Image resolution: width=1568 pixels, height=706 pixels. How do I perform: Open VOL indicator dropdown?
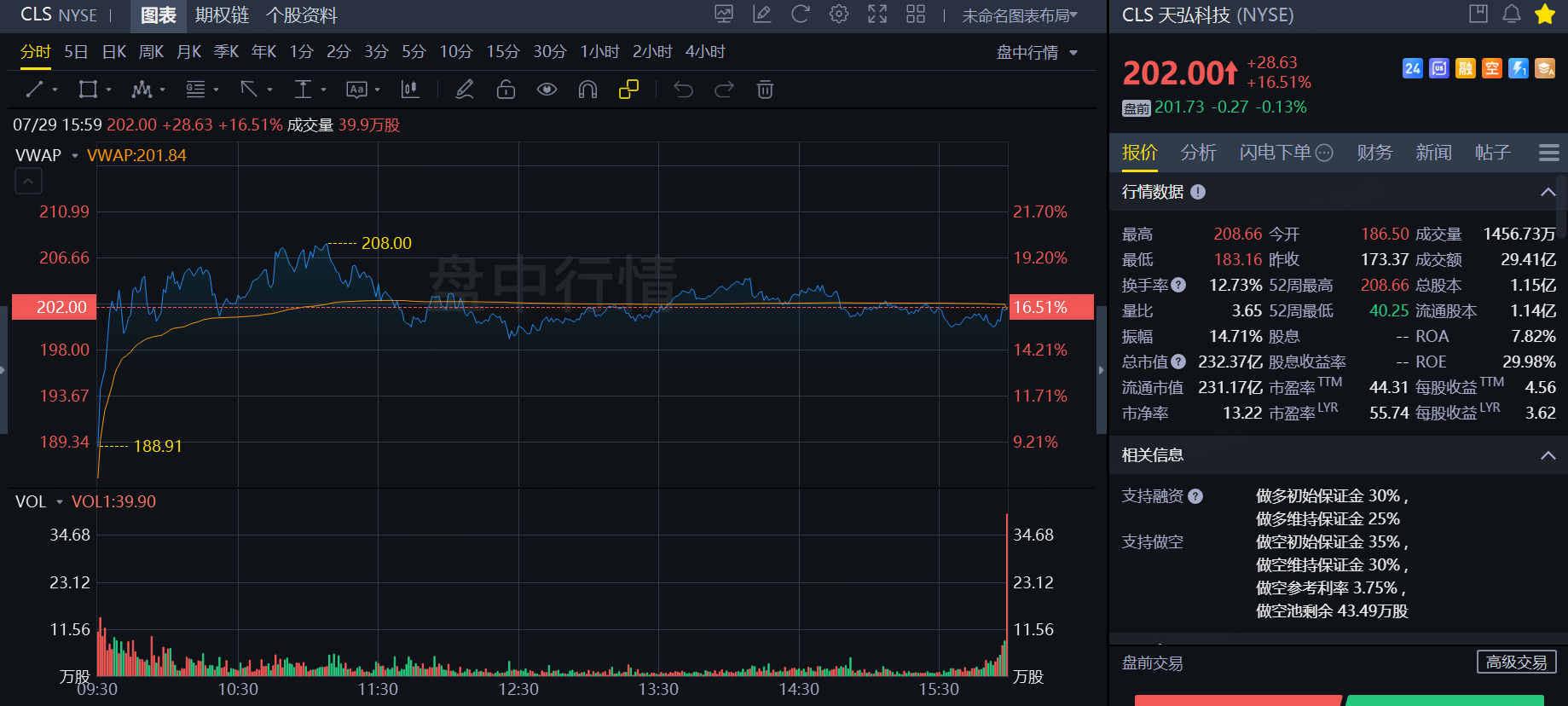click(x=60, y=501)
